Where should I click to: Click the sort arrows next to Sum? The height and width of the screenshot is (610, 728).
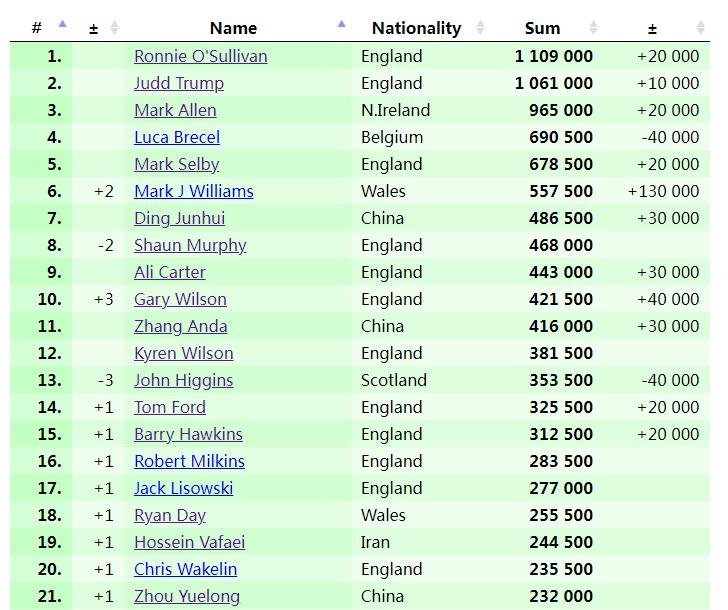pos(593,28)
